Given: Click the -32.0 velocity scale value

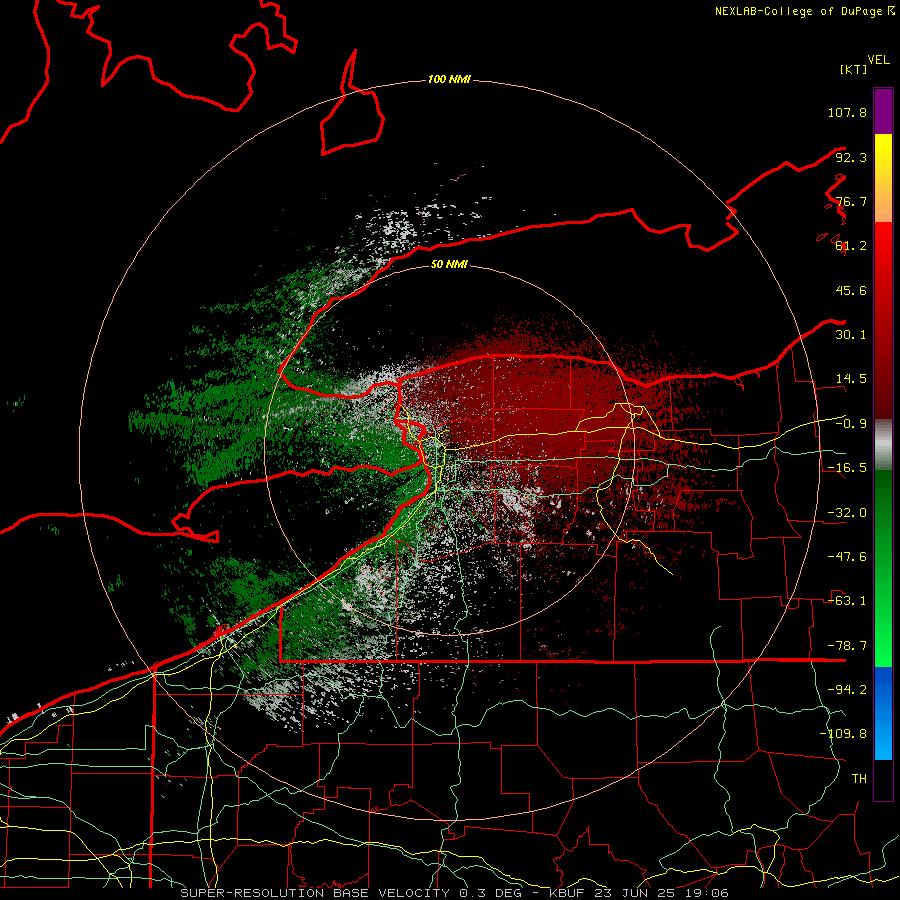Looking at the screenshot, I should pyautogui.click(x=847, y=513).
